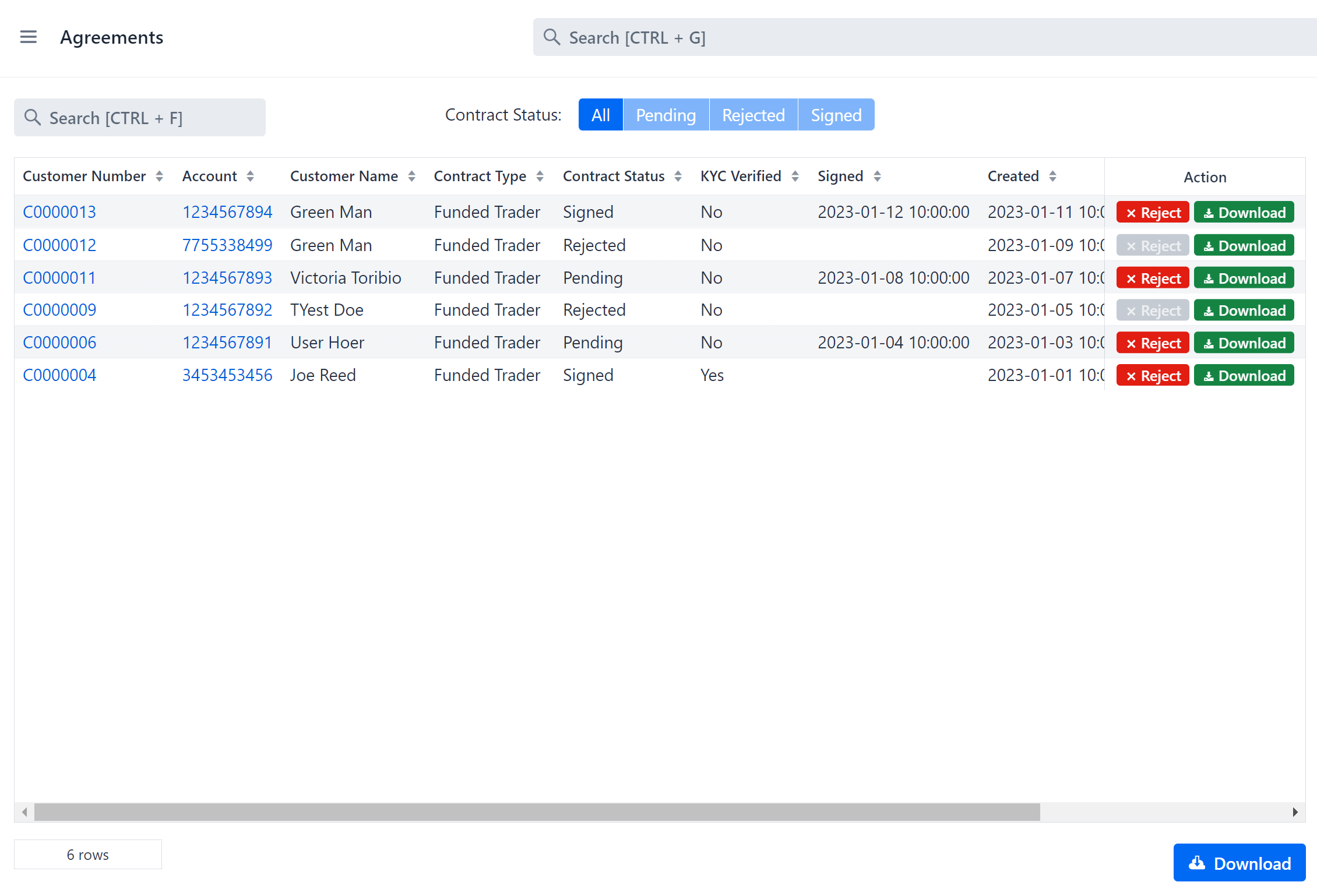This screenshot has height=896, width=1317.
Task: Open the hamburger navigation menu
Action: coord(28,37)
